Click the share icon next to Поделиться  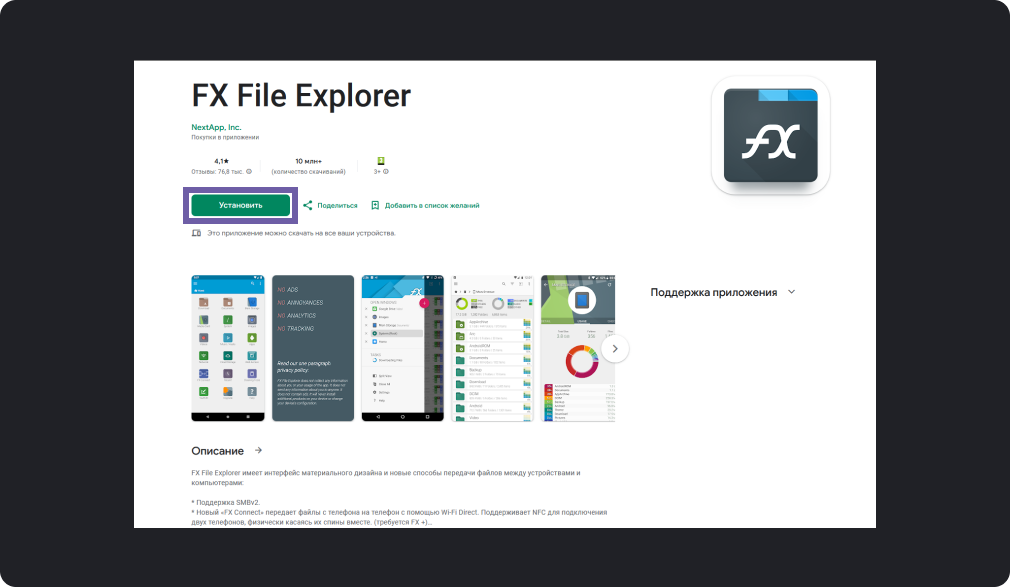point(308,206)
